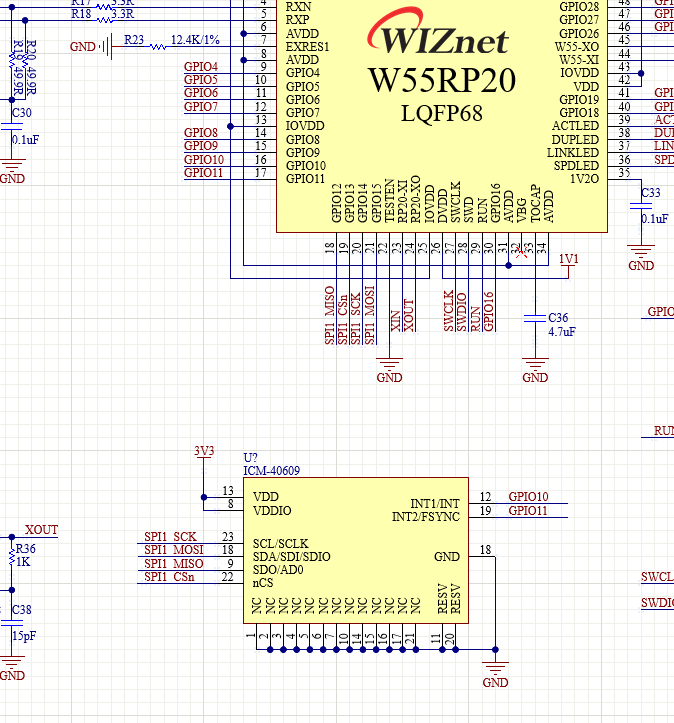
Task: Select the red no-connect X on pin 32
Action: [521, 252]
